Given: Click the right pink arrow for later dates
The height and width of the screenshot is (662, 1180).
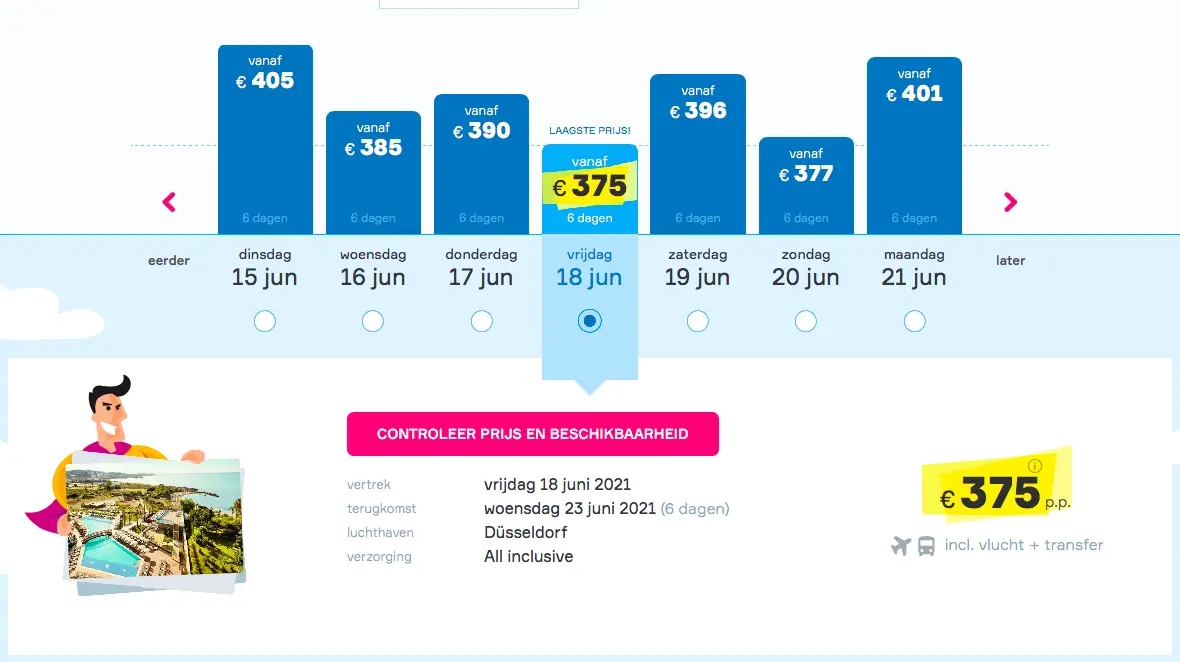Looking at the screenshot, I should pyautogui.click(x=1010, y=202).
